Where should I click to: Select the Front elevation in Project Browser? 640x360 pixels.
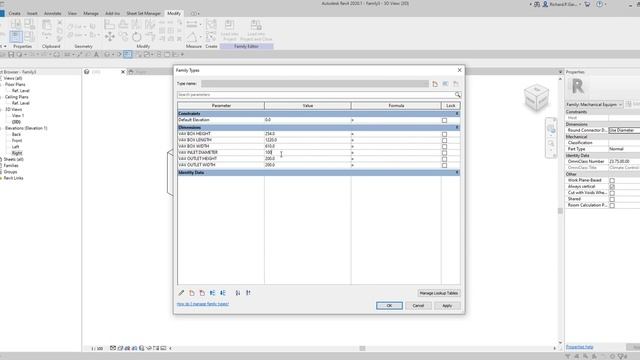[x=17, y=140]
